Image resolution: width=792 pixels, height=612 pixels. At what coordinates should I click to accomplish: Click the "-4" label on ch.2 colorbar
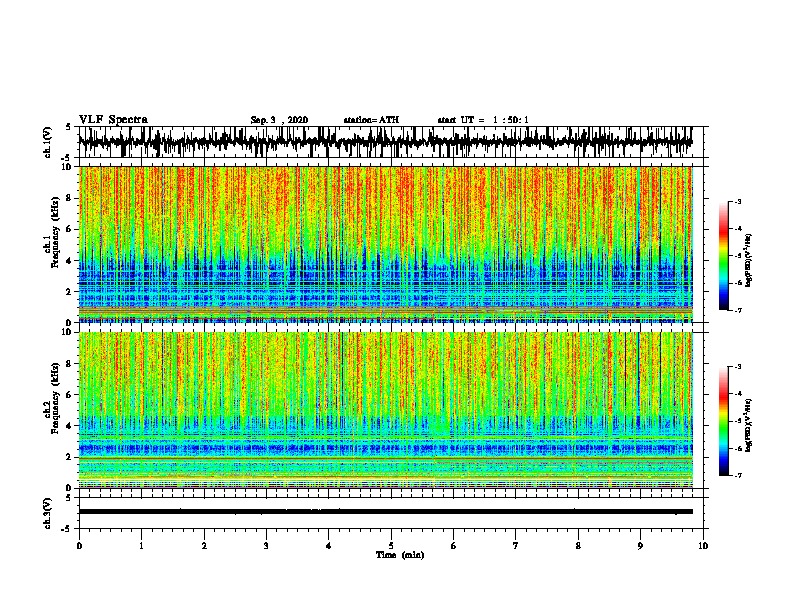(x=737, y=394)
